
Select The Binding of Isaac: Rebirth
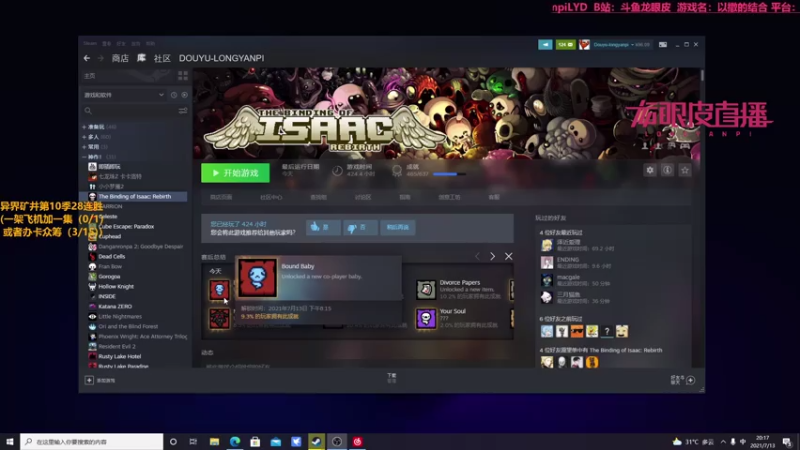134,196
